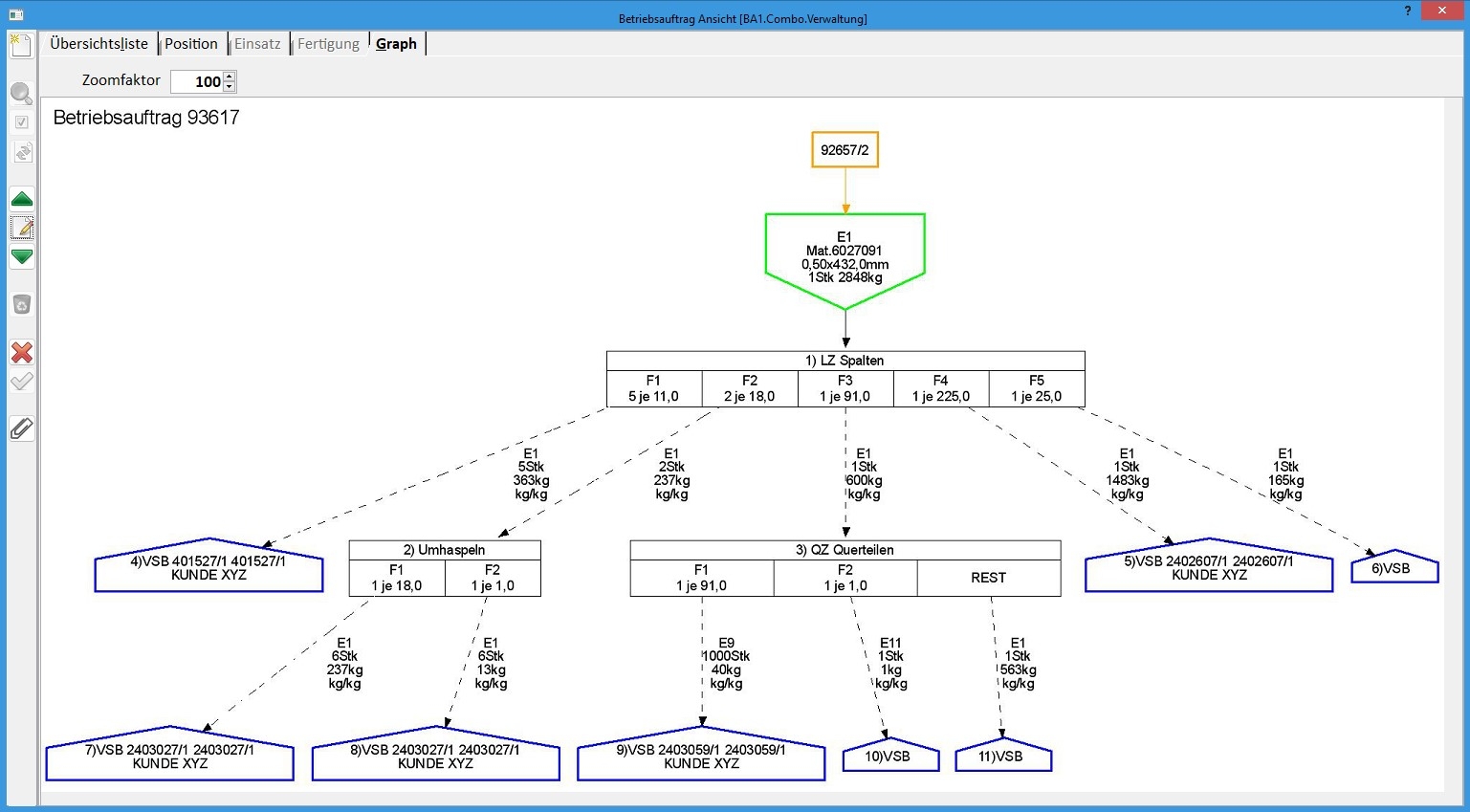The image size is (1470, 812).
Task: Open the Position tab
Action: 191,44
